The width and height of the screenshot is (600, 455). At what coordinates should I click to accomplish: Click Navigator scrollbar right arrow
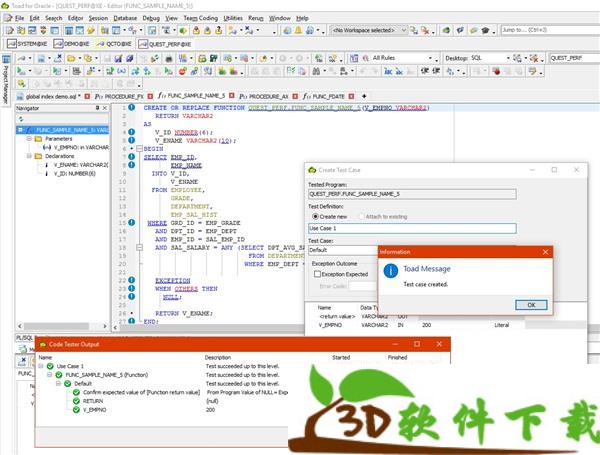105,326
